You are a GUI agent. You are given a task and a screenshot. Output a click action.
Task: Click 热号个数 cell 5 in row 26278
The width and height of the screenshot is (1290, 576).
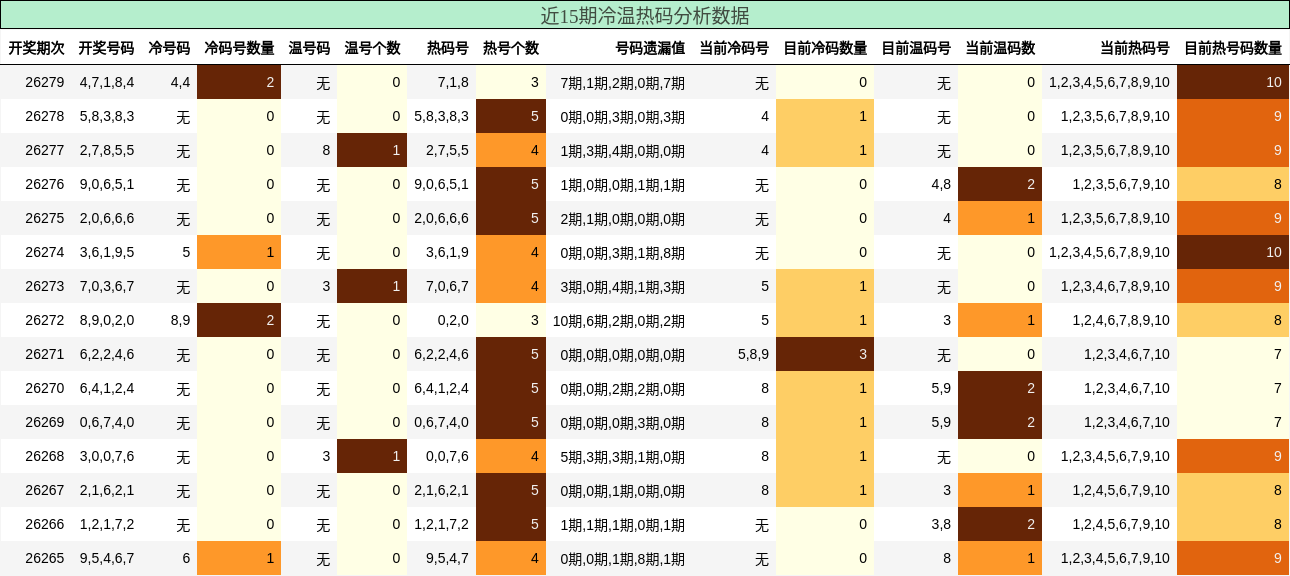pyautogui.click(x=511, y=116)
